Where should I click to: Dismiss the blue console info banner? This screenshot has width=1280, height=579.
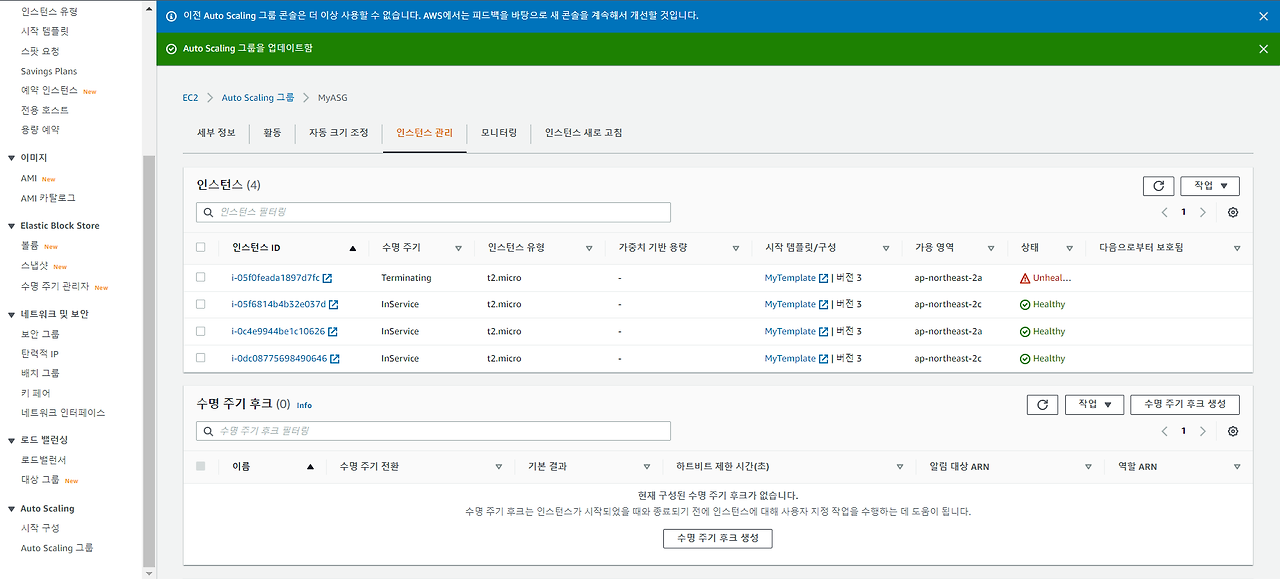click(x=1263, y=16)
